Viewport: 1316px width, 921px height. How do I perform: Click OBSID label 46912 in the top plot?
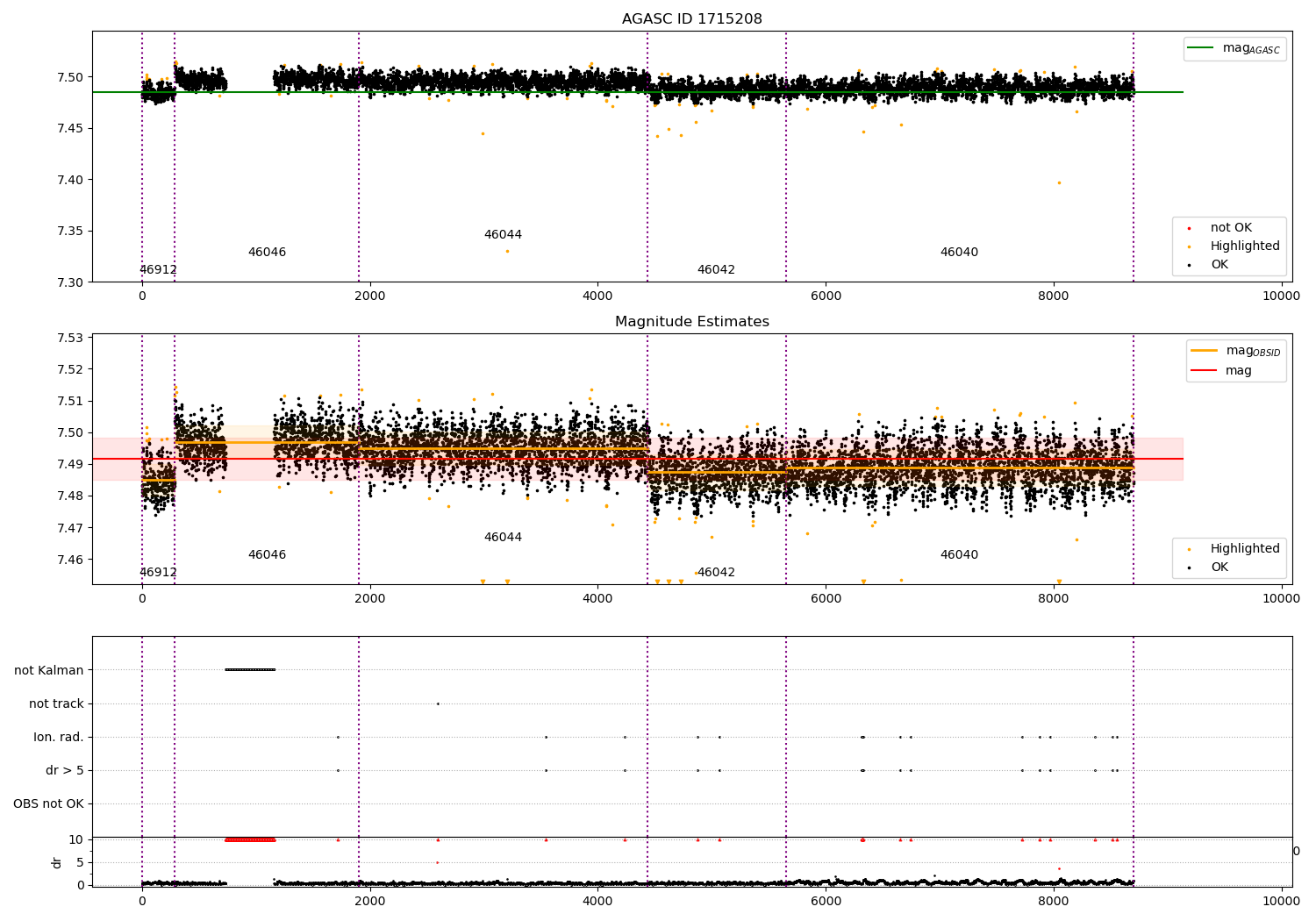pos(158,270)
